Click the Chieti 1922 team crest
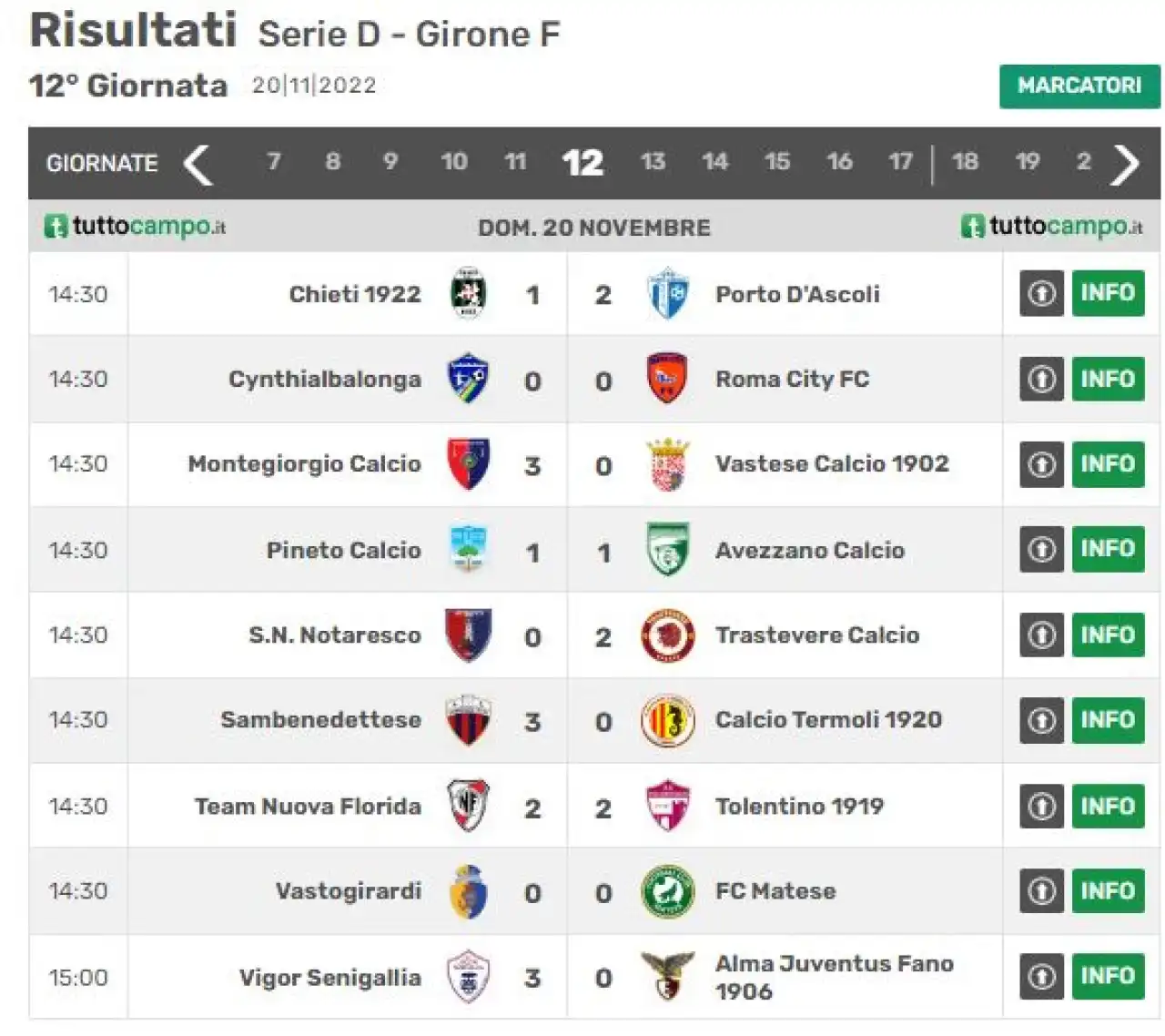 (x=468, y=293)
